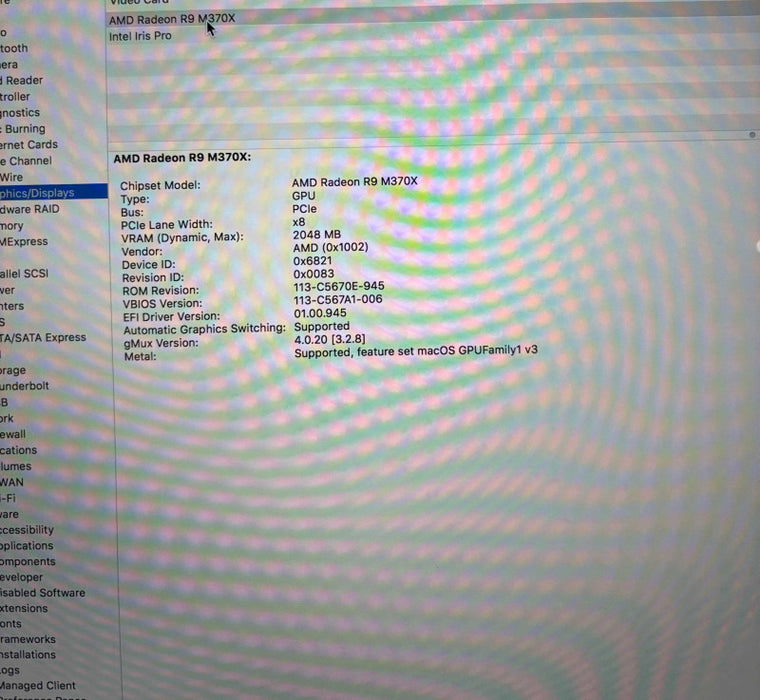Click the Type value 'GPU'
Screen dimensions: 760x700
[x=303, y=196]
